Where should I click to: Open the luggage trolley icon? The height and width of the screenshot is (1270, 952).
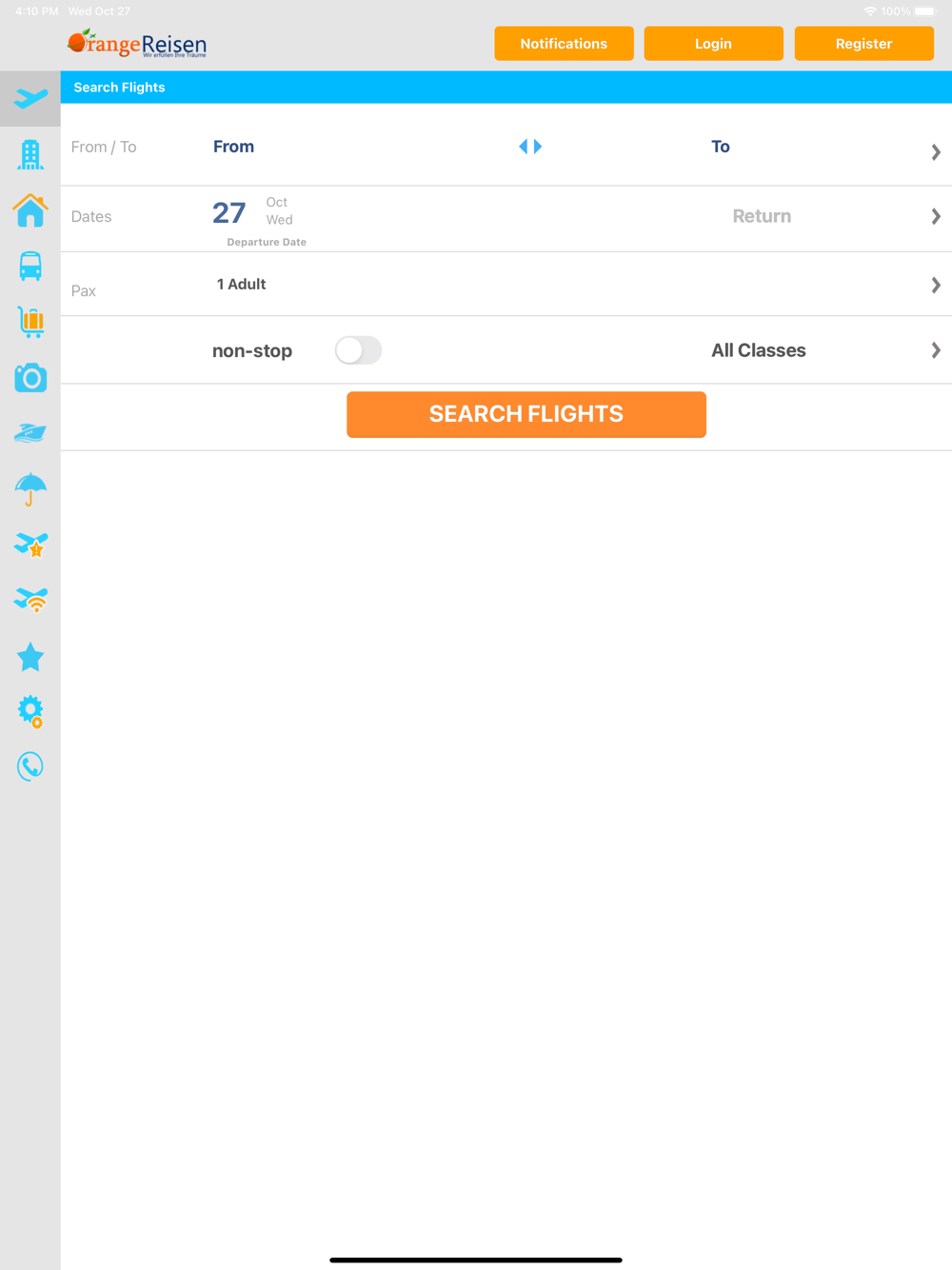coord(30,322)
